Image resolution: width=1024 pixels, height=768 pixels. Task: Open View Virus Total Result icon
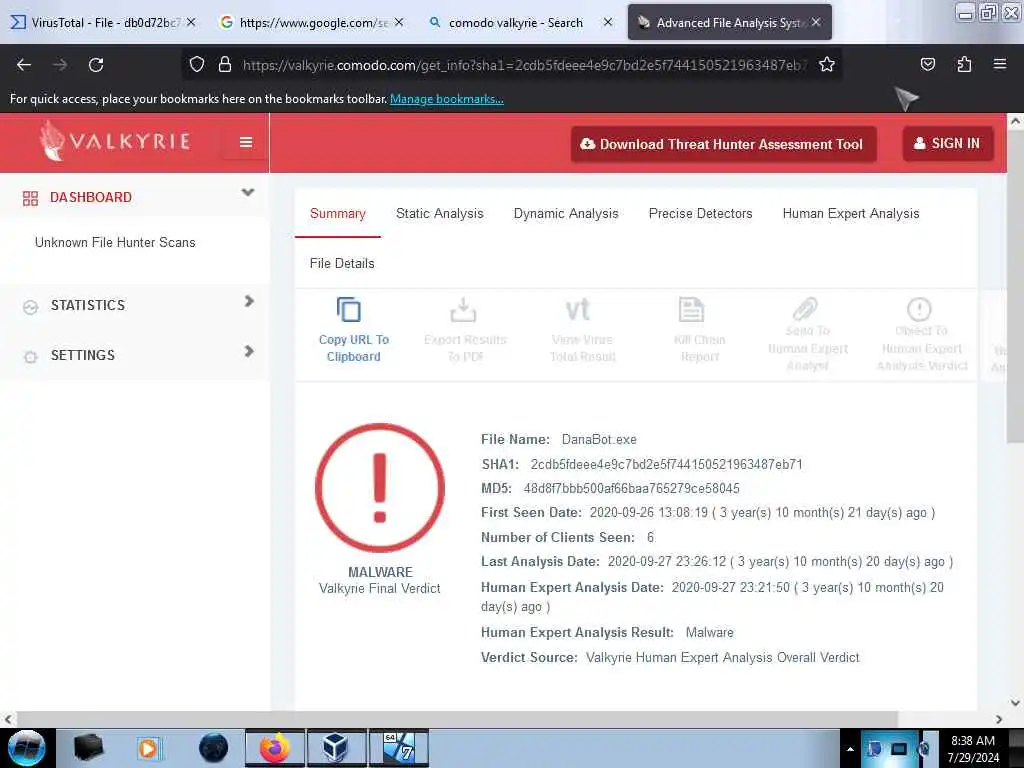[578, 310]
